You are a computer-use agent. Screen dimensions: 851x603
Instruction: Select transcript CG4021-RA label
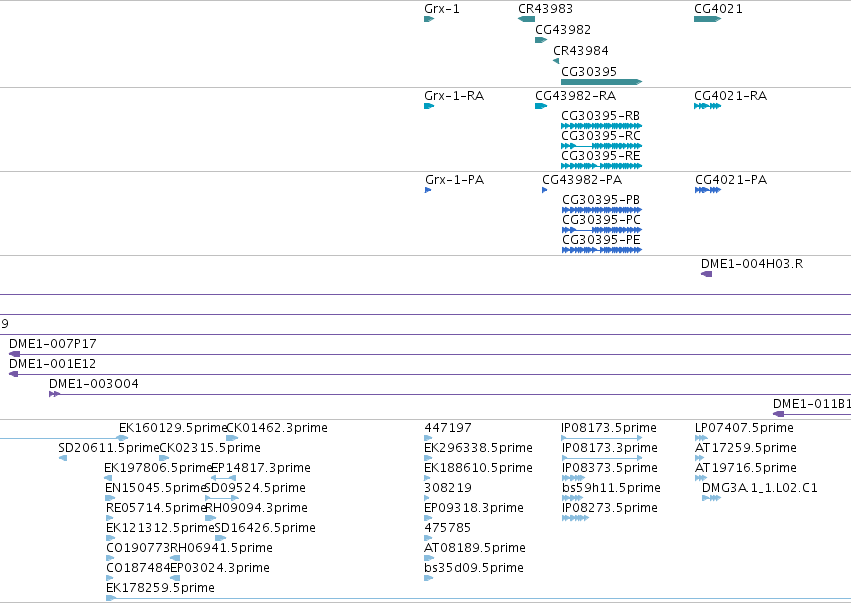(731, 96)
